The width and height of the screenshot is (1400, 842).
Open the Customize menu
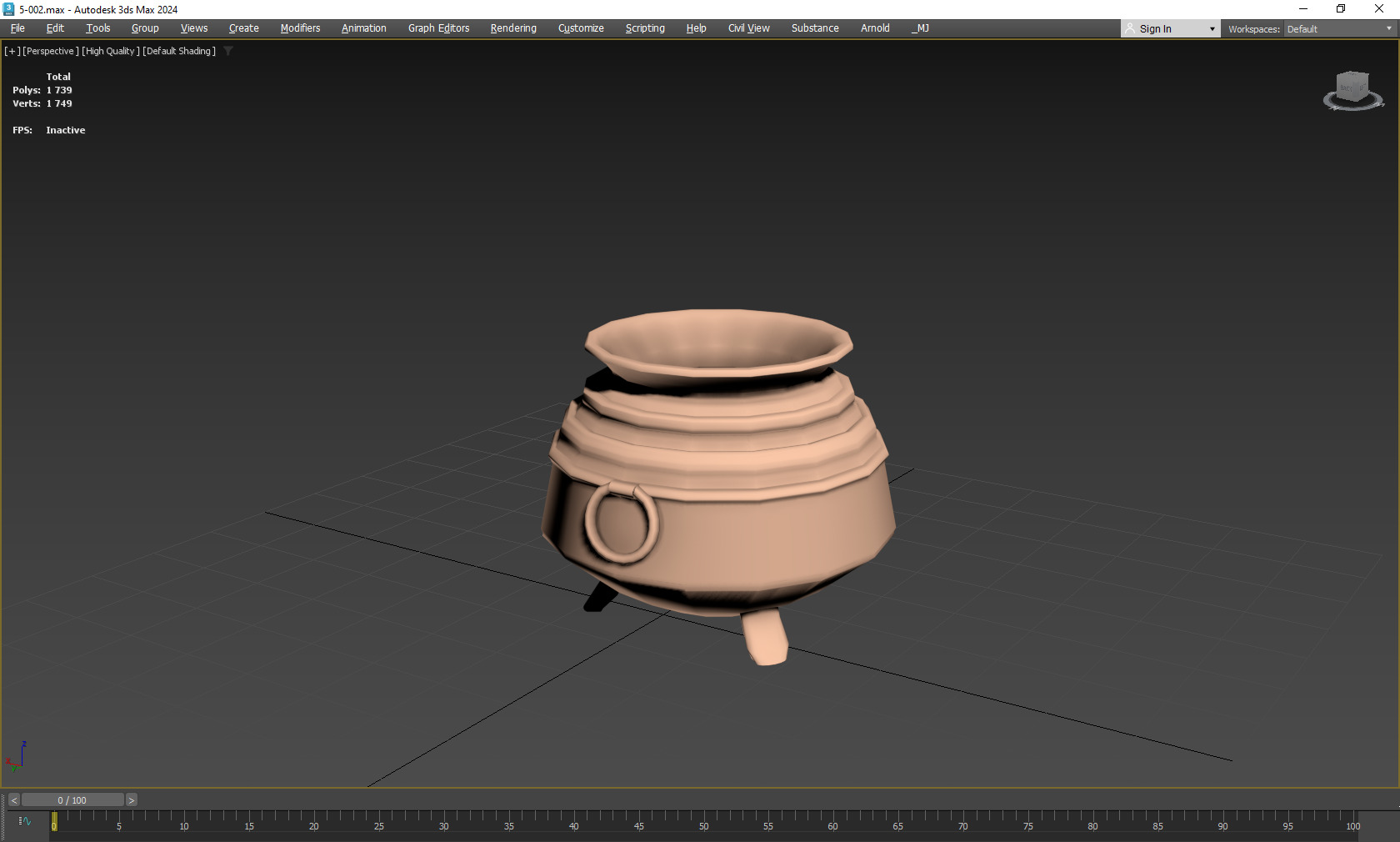click(x=581, y=28)
